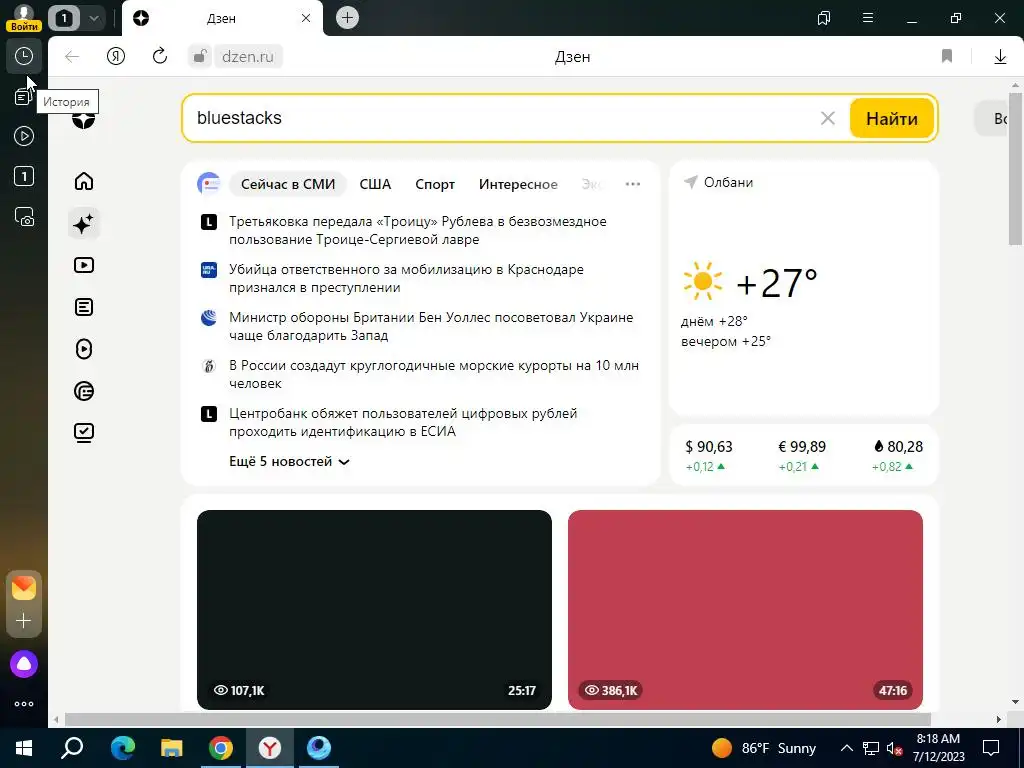Select the Спорт news tab
The image size is (1024, 768).
(x=435, y=184)
